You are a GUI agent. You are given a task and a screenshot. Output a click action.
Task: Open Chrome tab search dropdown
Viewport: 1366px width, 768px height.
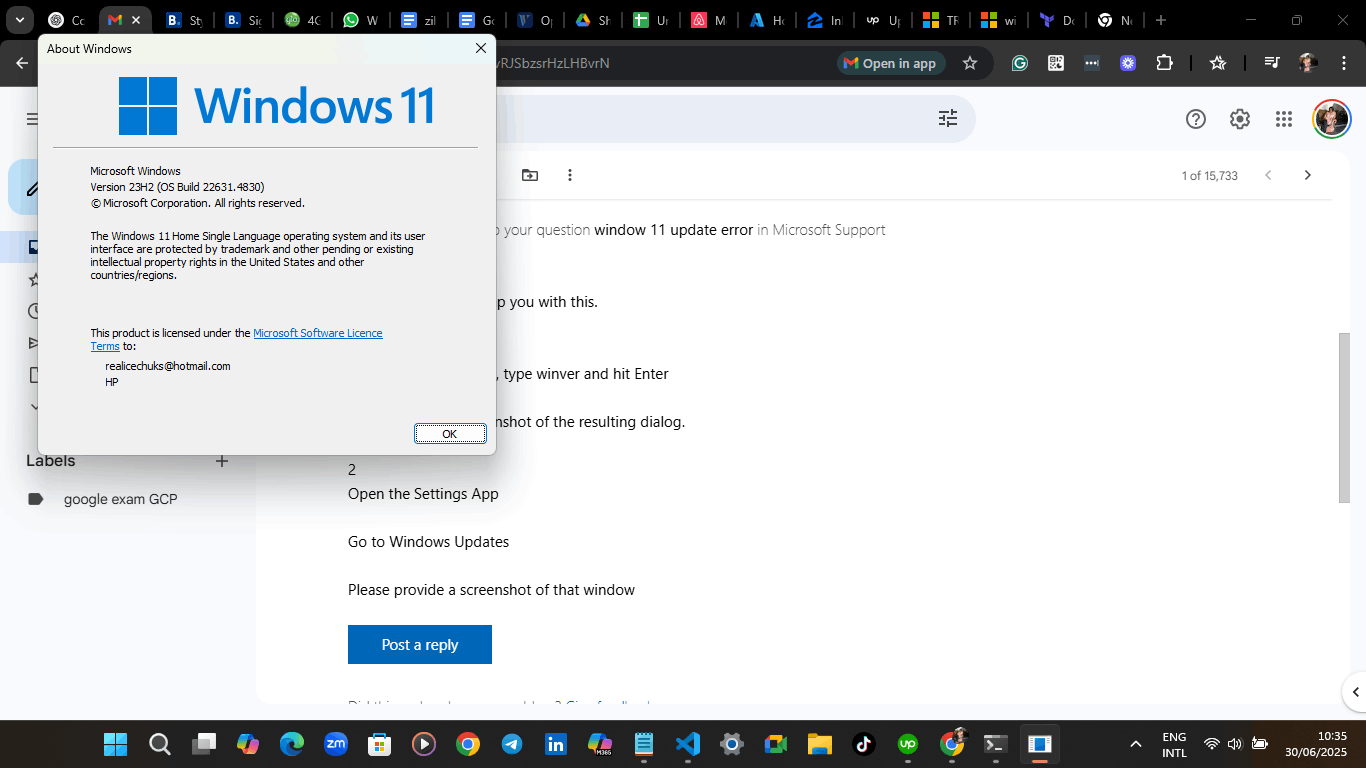point(19,20)
